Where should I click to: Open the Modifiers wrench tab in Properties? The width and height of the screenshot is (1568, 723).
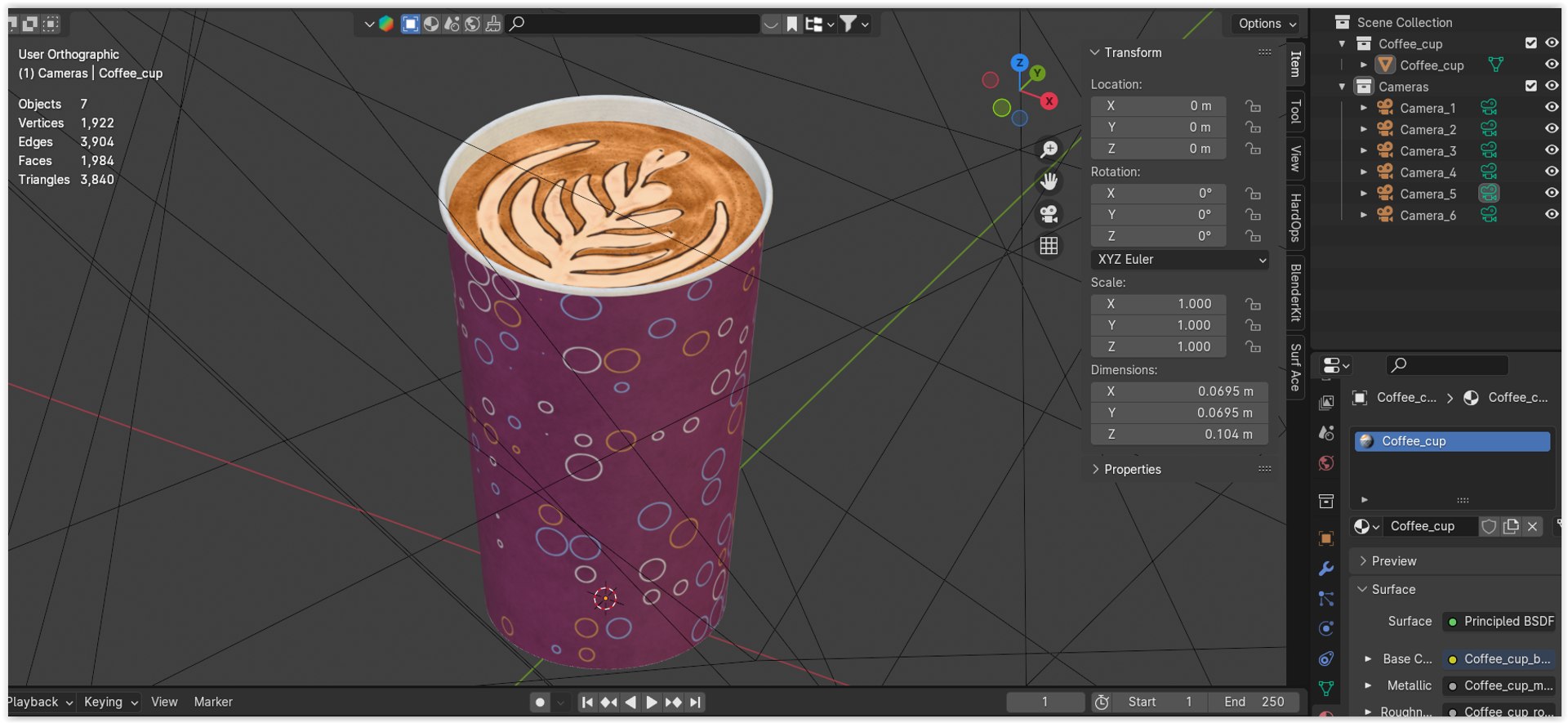tap(1326, 569)
